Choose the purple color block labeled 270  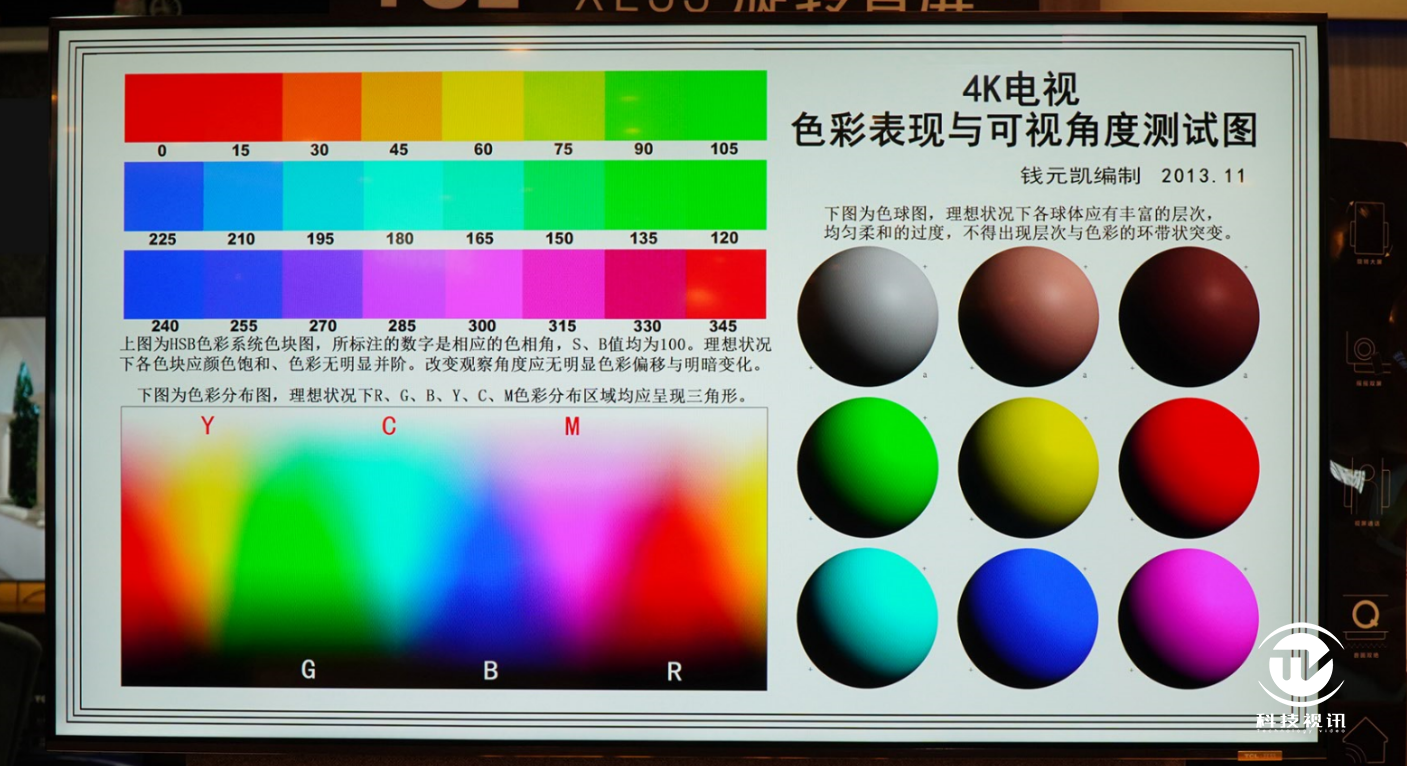322,284
